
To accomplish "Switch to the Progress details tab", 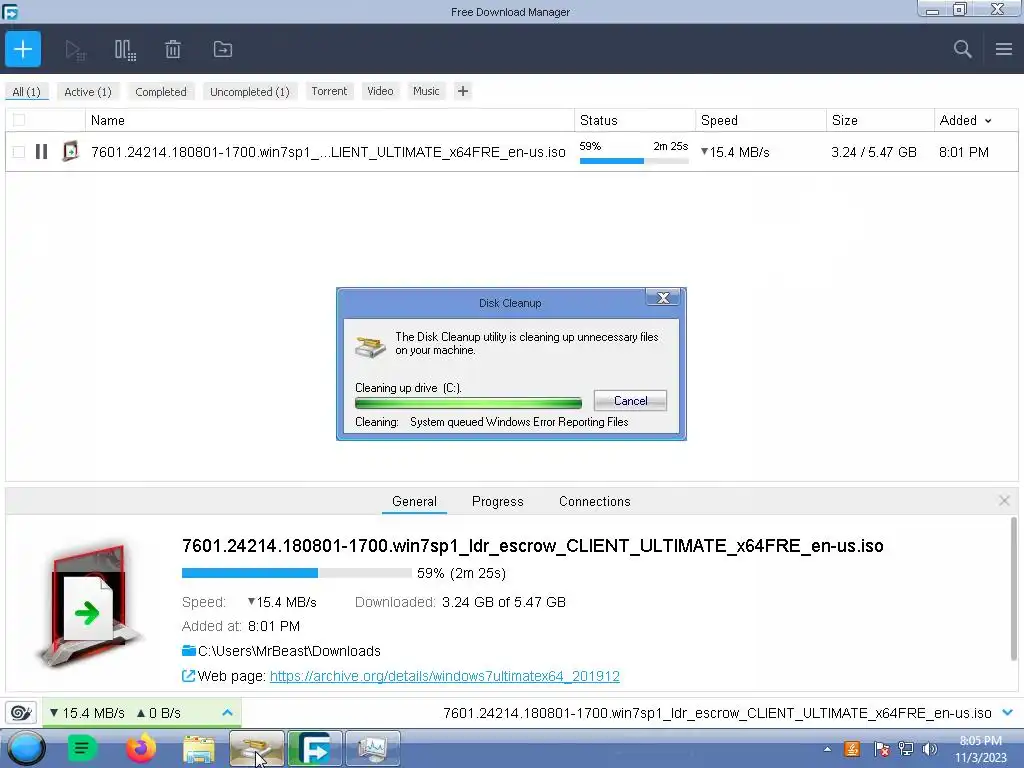I will point(498,502).
